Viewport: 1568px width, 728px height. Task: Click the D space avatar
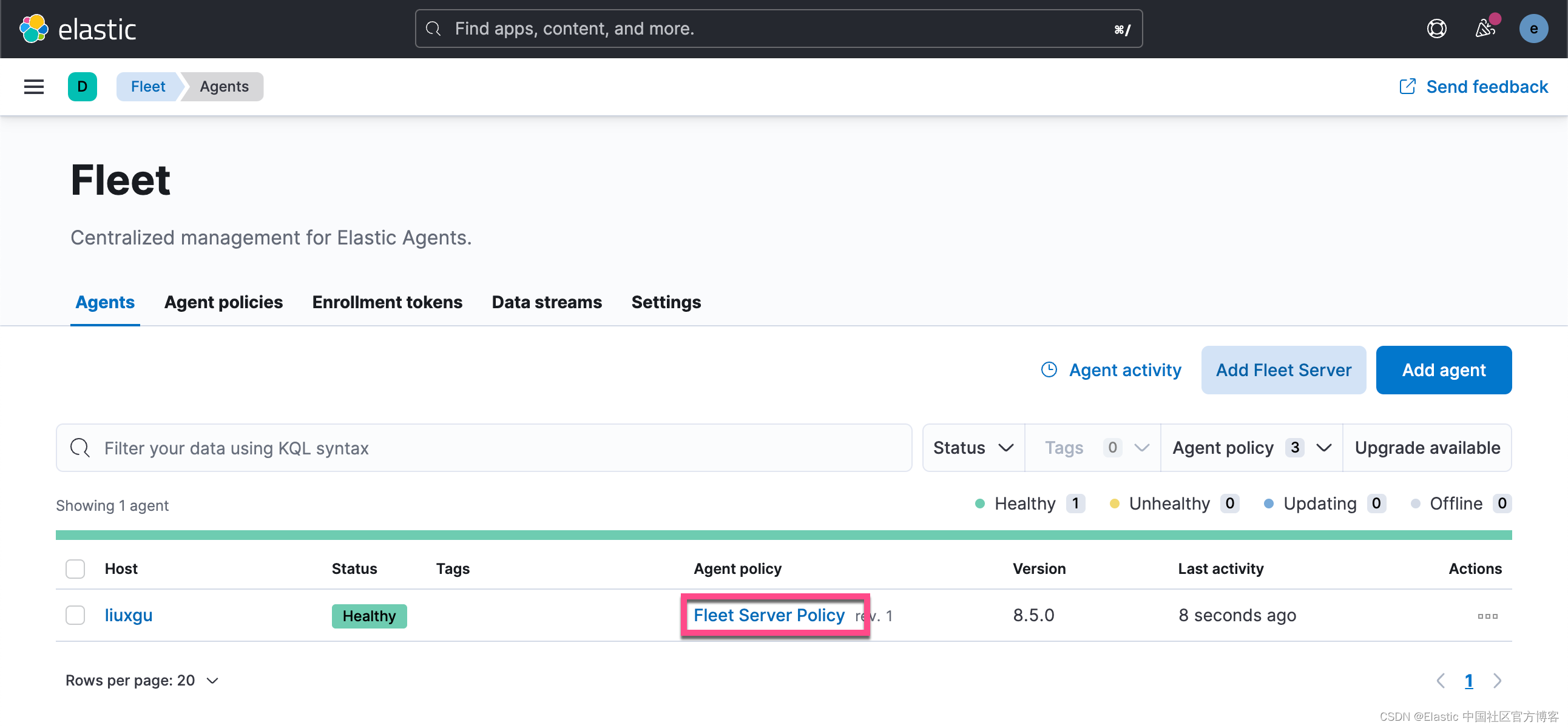click(82, 86)
